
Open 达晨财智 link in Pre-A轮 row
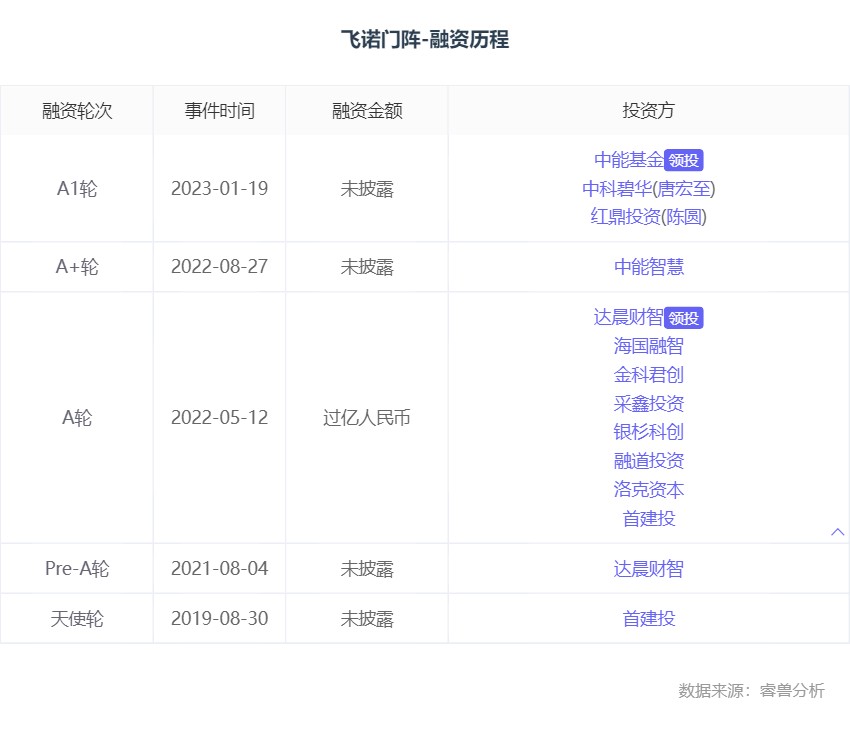[649, 569]
